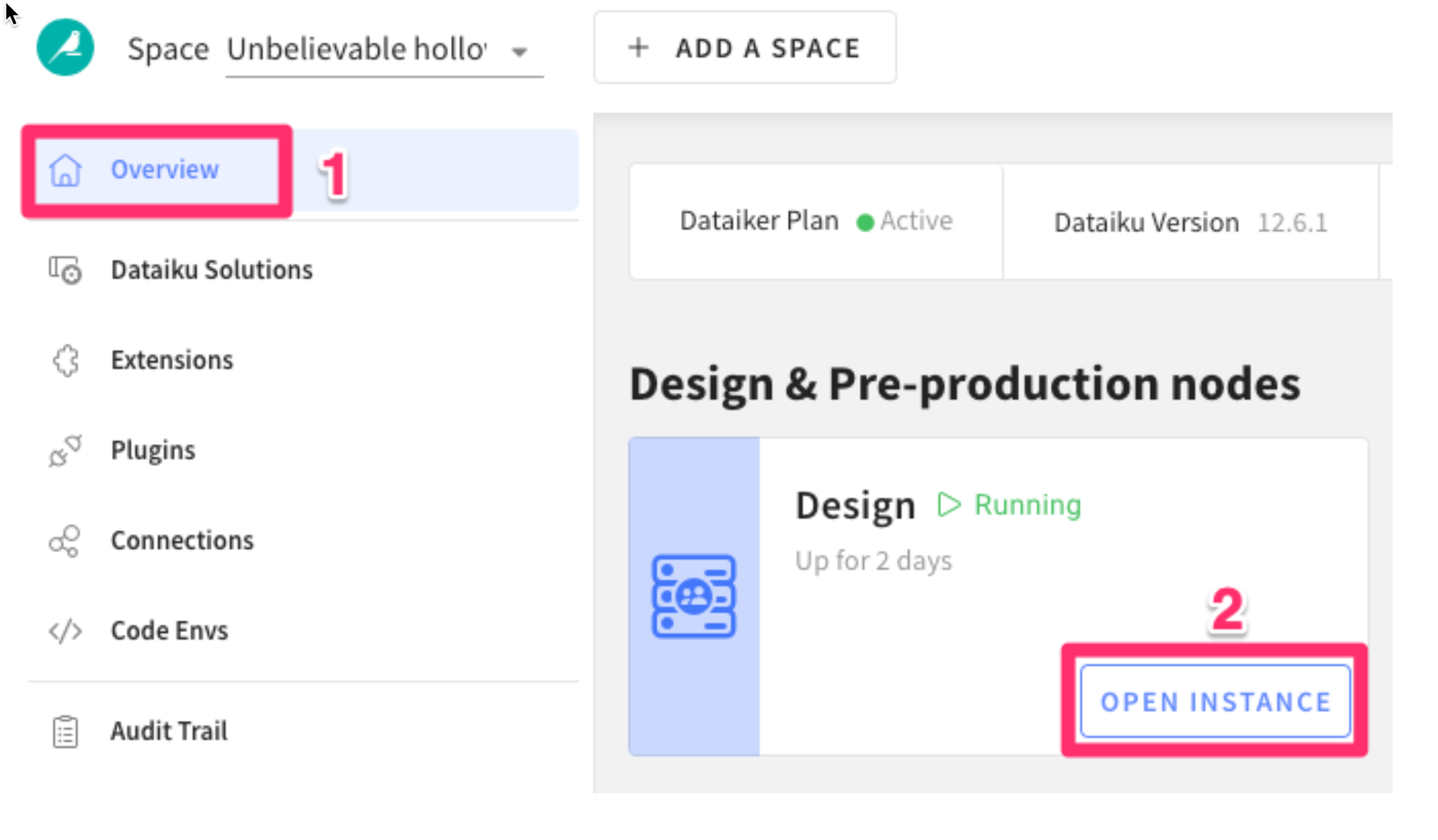Screen dimensions: 1438x840
Task: Open the Plugins section
Action: coord(153,451)
